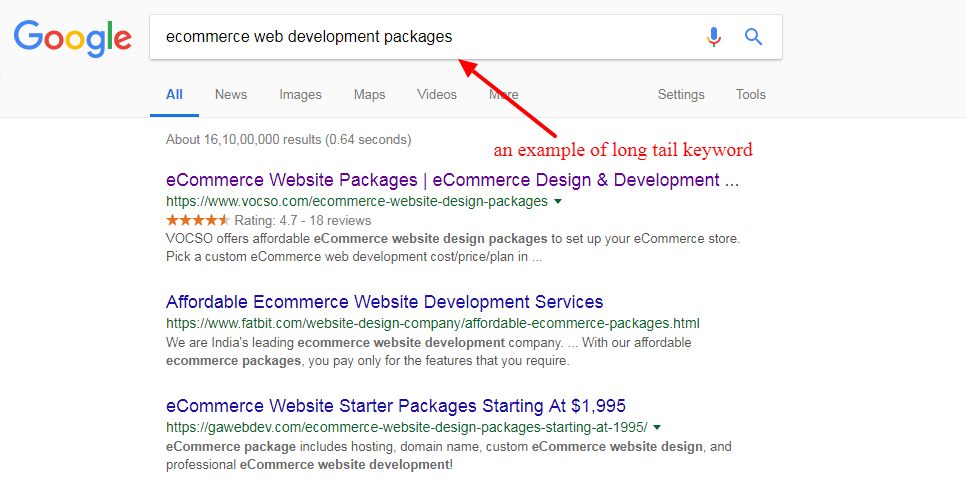Click 'Rating: 4.7 - 18 reviews' text
The height and width of the screenshot is (491, 967).
[x=303, y=220]
